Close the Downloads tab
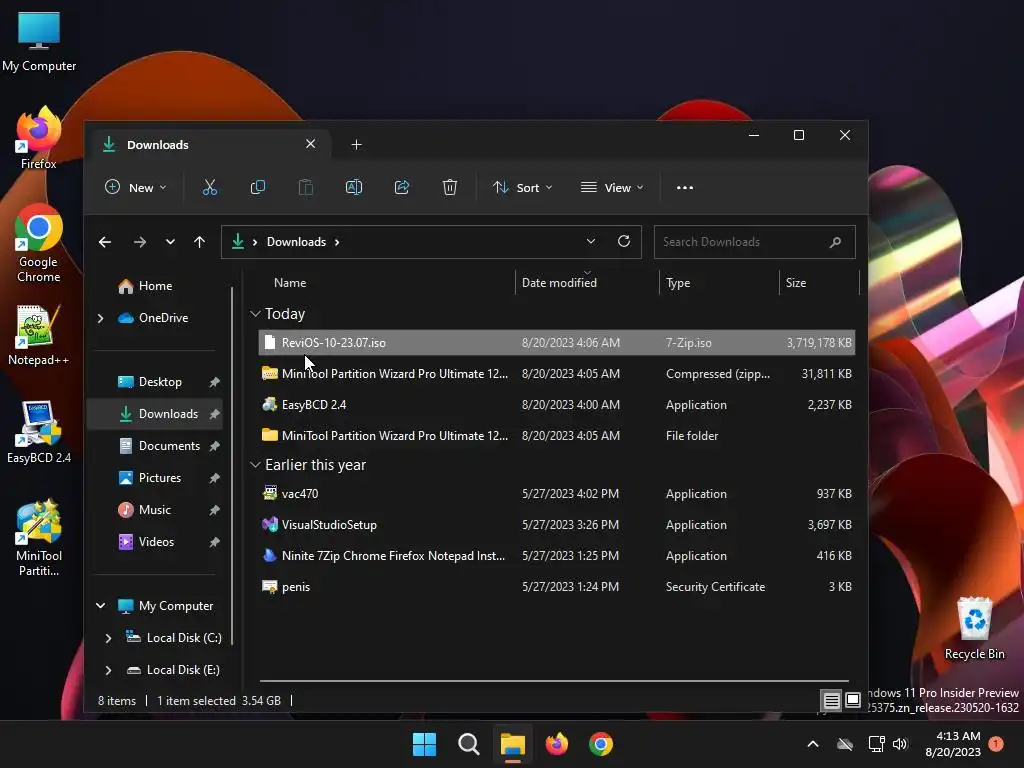 (x=310, y=144)
